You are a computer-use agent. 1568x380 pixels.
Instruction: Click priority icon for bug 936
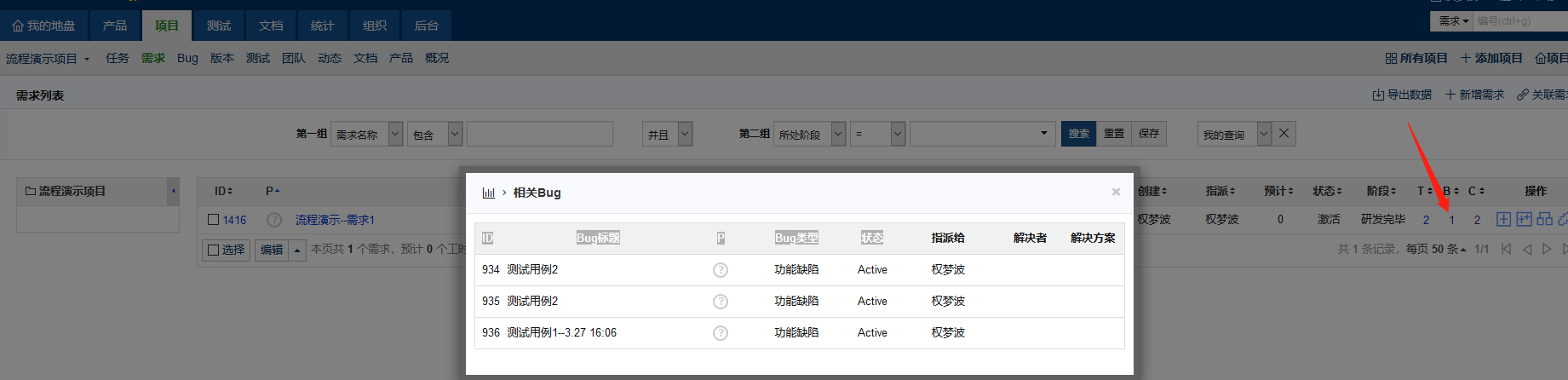721,333
